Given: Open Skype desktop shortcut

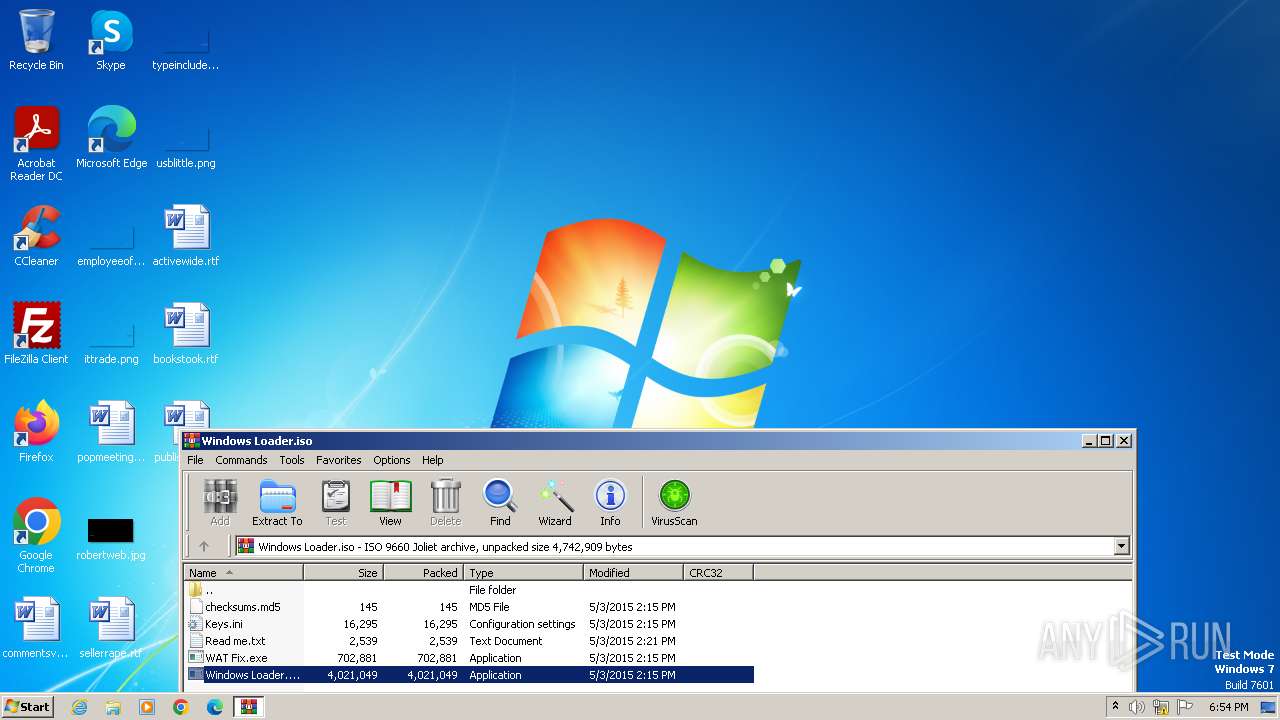Looking at the screenshot, I should [x=111, y=40].
